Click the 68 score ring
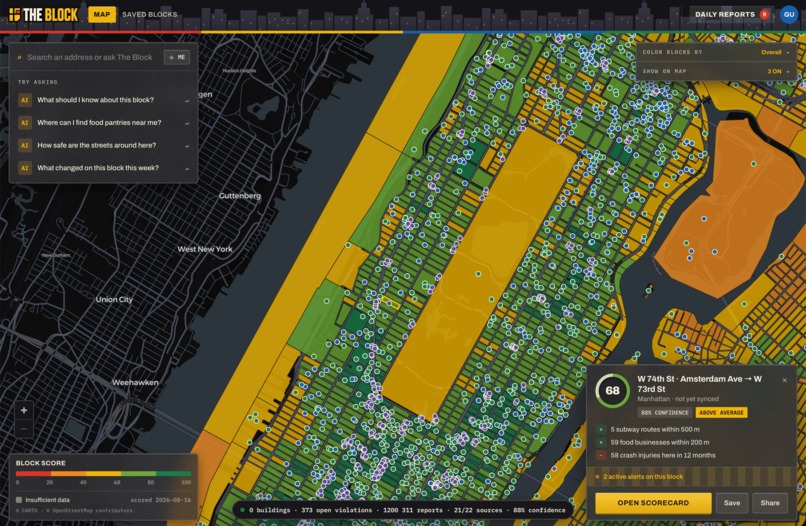The width and height of the screenshot is (806, 526). tap(612, 391)
